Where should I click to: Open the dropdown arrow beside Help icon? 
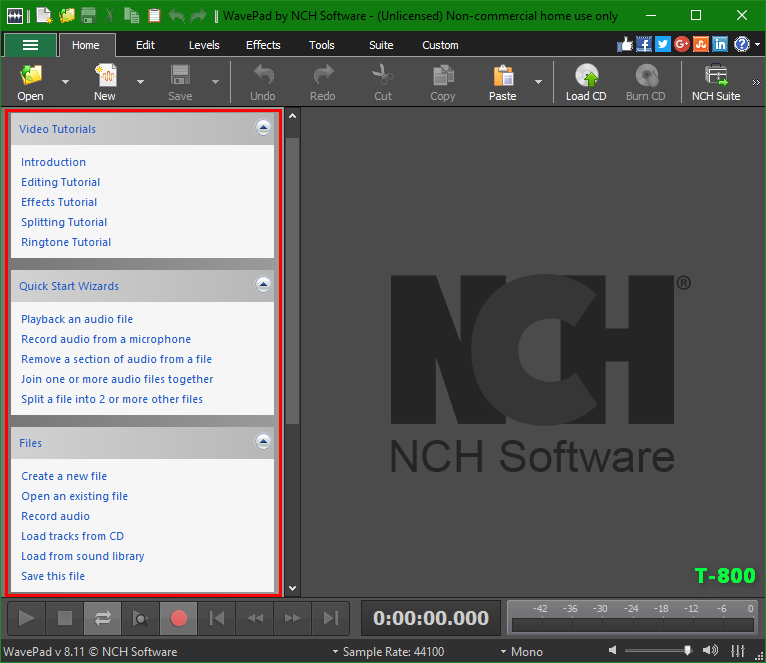click(757, 44)
